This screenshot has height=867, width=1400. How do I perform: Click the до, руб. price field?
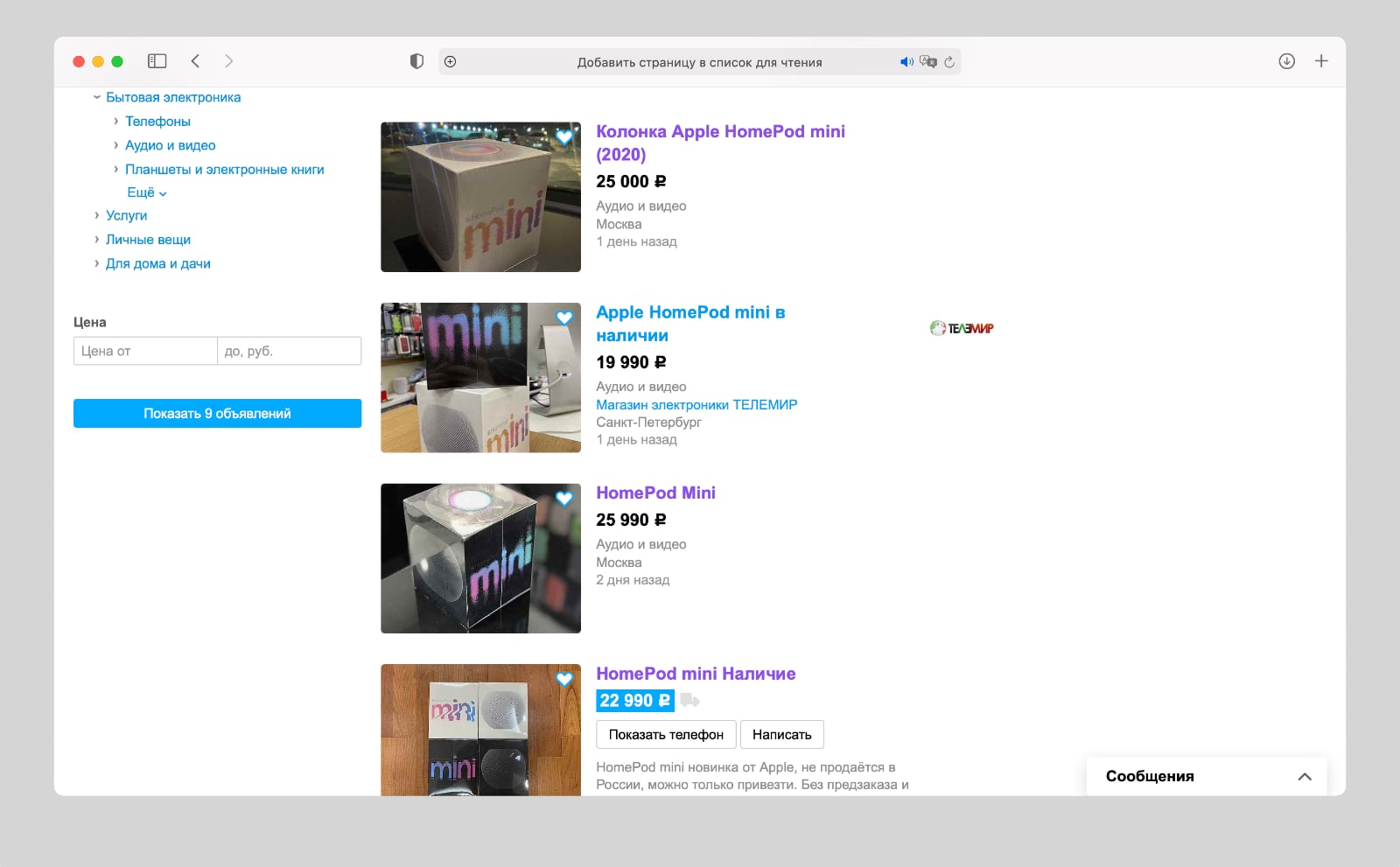290,351
